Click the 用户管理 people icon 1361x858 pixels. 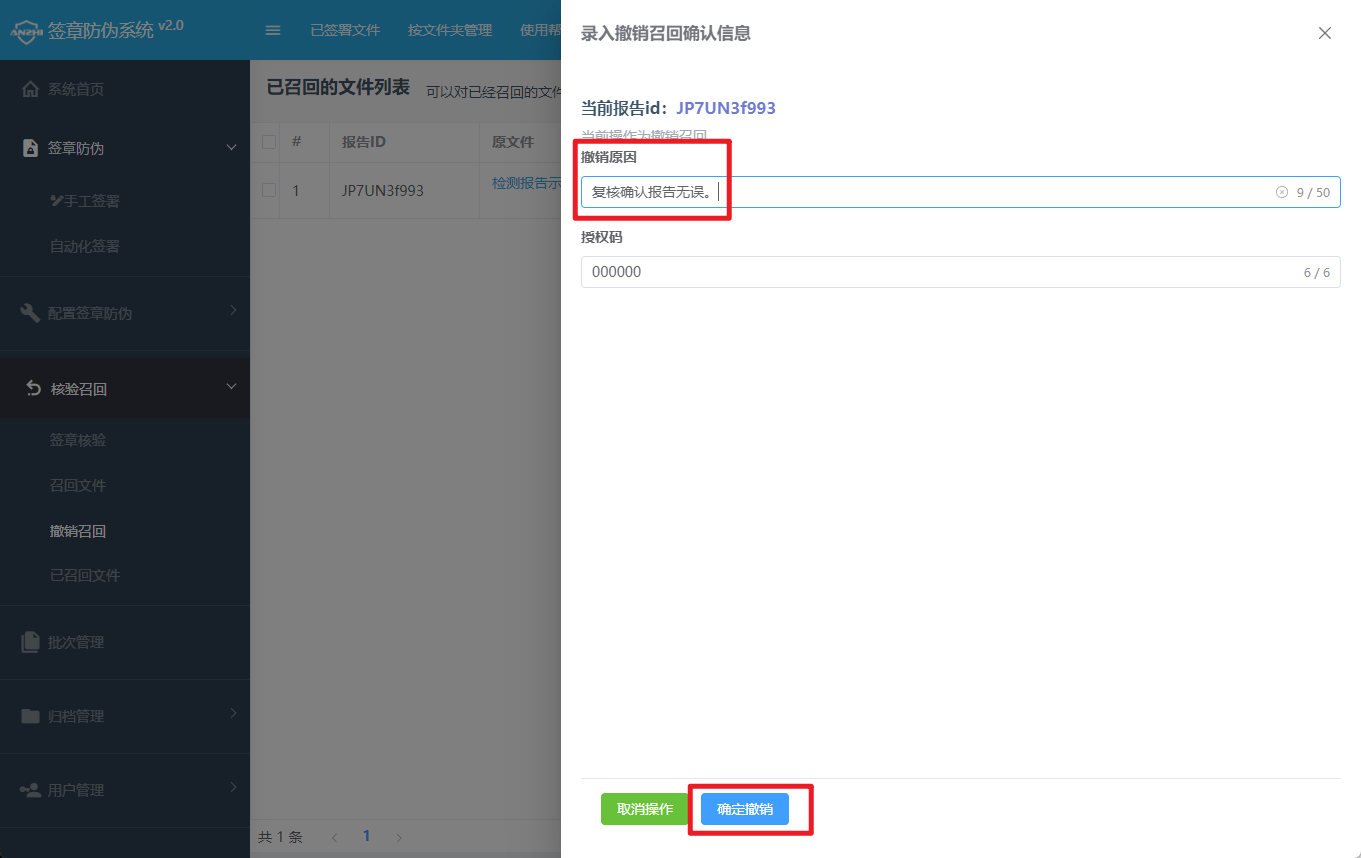click(x=31, y=790)
